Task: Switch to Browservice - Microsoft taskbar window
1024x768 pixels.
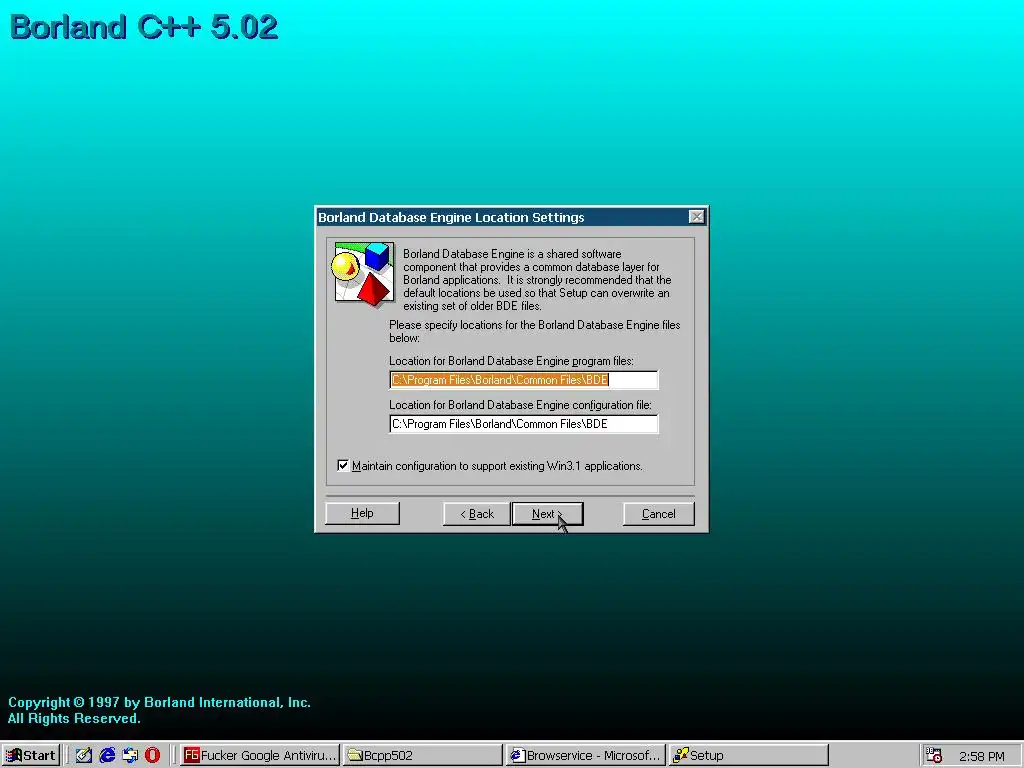Action: coord(586,756)
